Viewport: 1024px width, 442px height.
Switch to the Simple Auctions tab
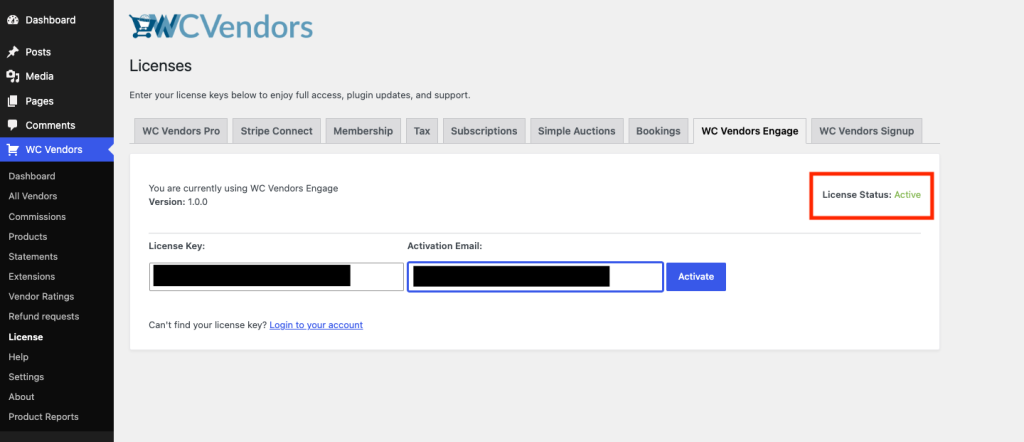[577, 131]
